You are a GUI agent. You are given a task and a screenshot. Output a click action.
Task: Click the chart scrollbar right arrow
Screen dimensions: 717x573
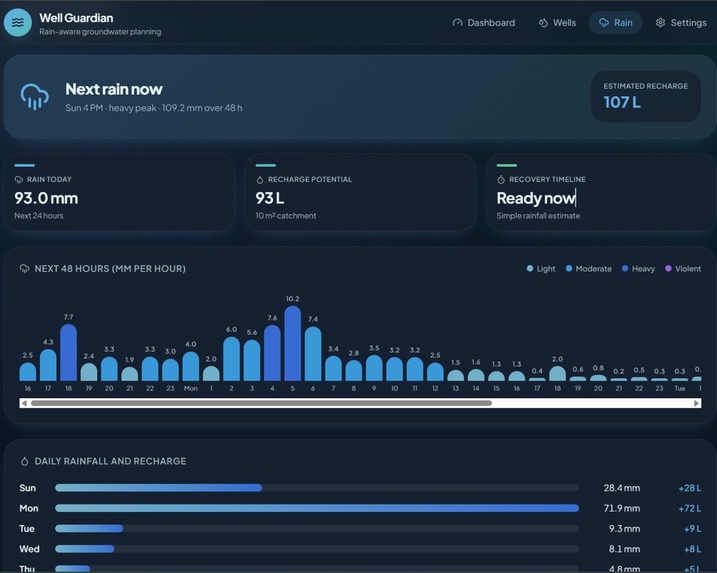696,403
